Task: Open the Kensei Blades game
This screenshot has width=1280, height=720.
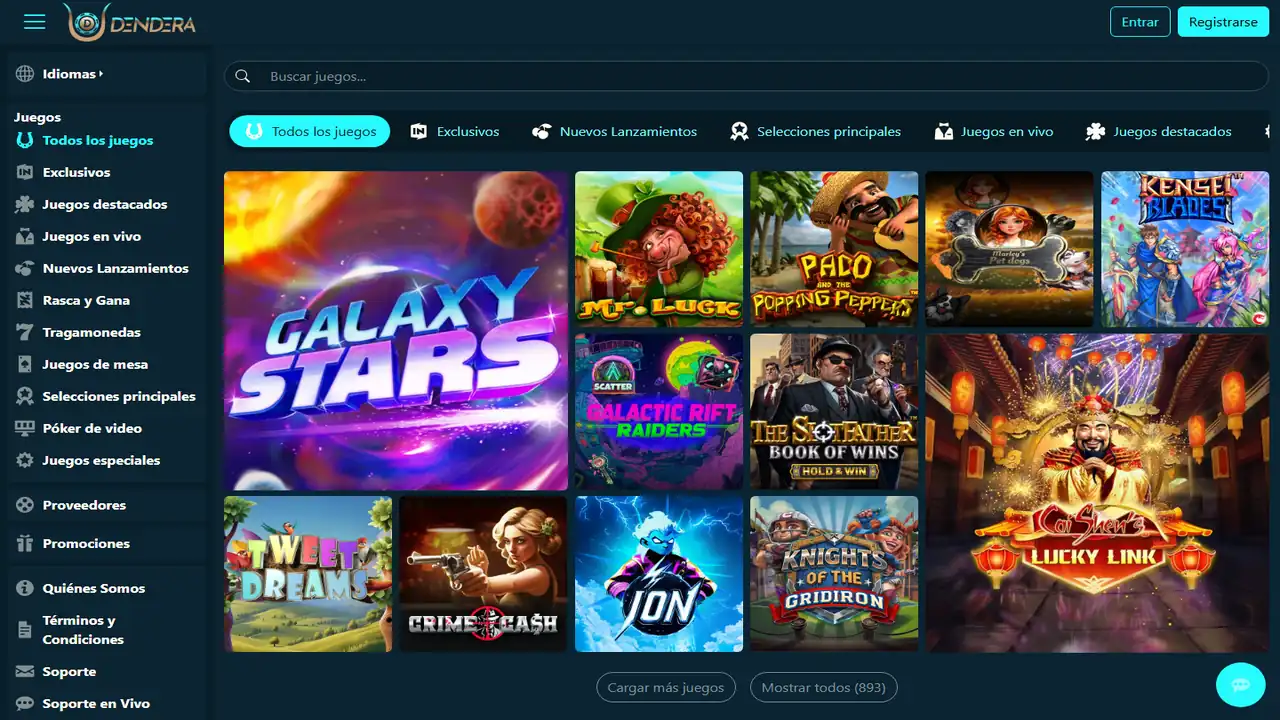Action: coord(1185,249)
